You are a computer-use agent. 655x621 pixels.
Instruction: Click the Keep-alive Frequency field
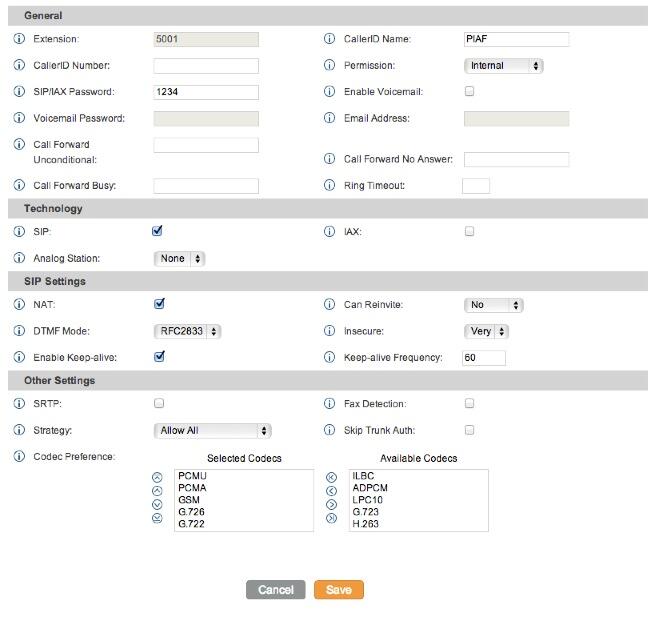[x=484, y=358]
